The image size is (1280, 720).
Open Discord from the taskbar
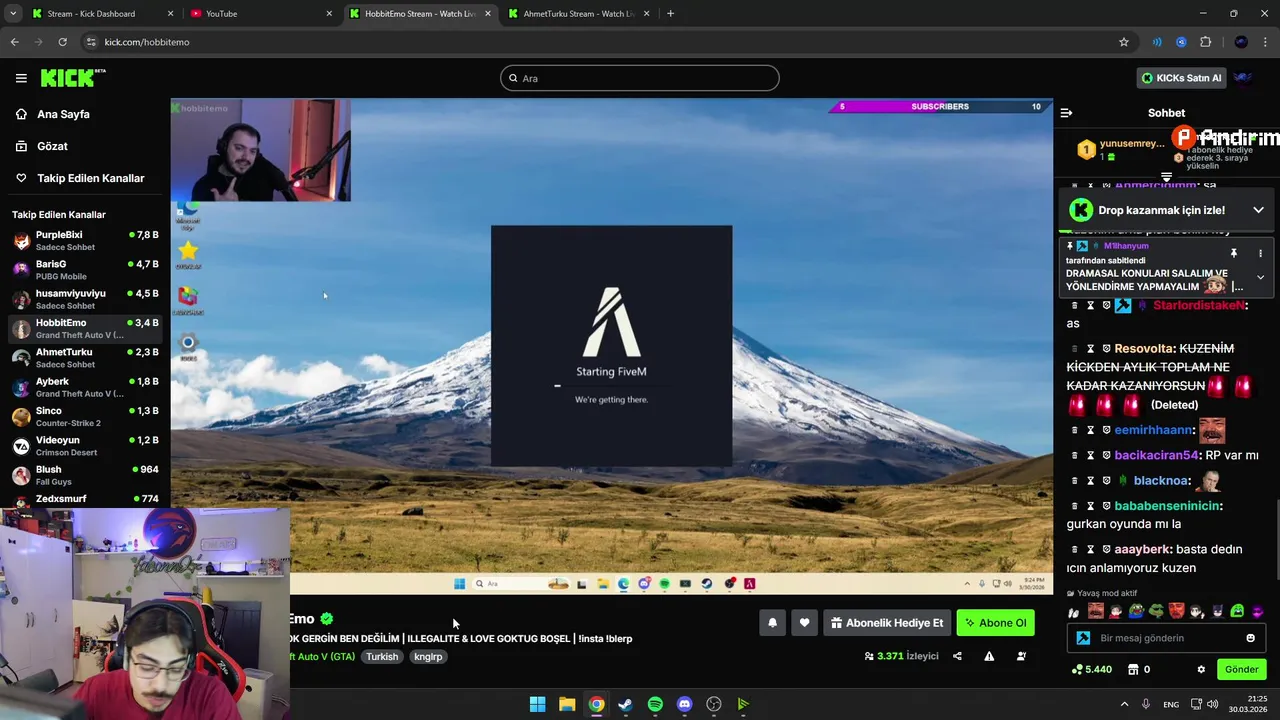pos(684,704)
